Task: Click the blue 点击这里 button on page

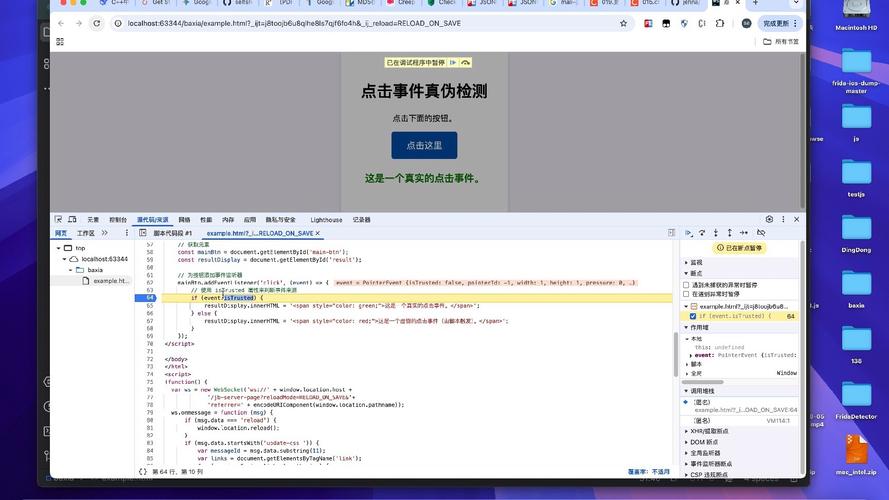Action: (x=424, y=146)
